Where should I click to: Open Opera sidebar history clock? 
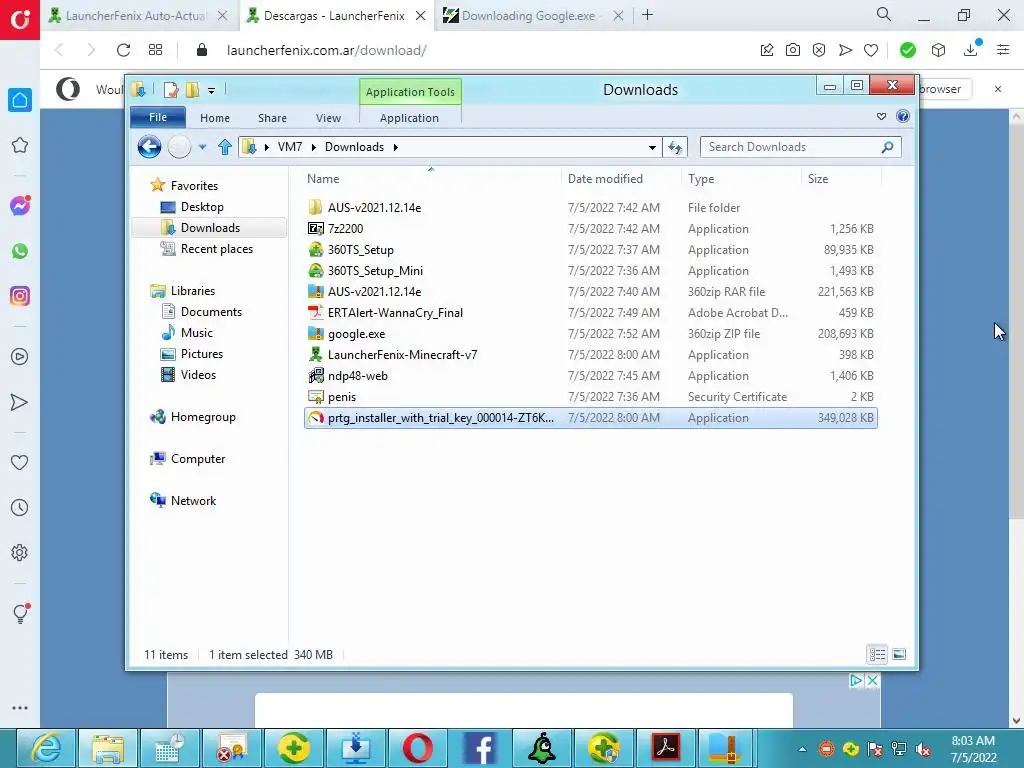[20, 507]
